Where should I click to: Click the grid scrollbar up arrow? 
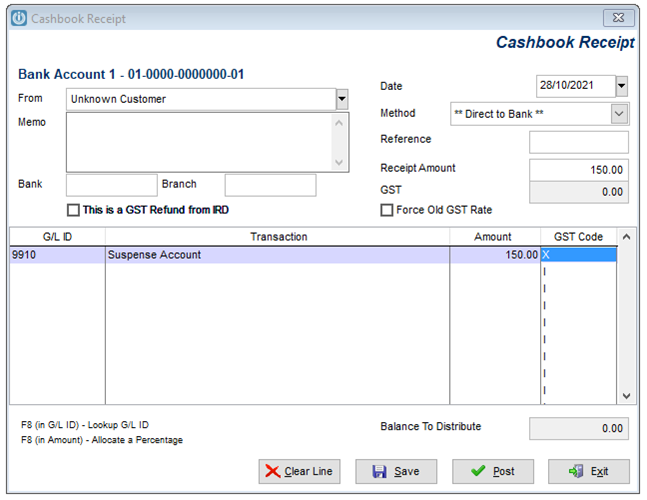[626, 237]
